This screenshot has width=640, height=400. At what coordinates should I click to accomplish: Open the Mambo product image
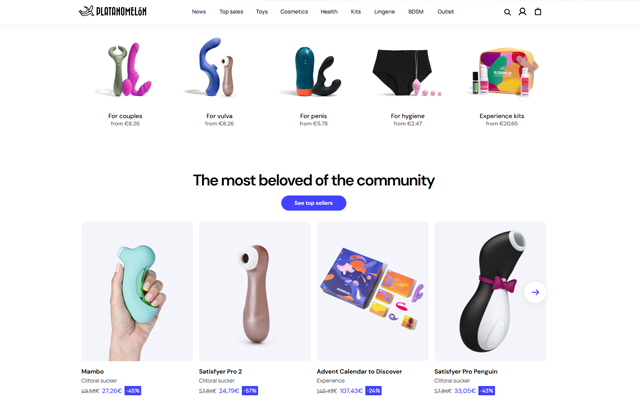(137, 291)
